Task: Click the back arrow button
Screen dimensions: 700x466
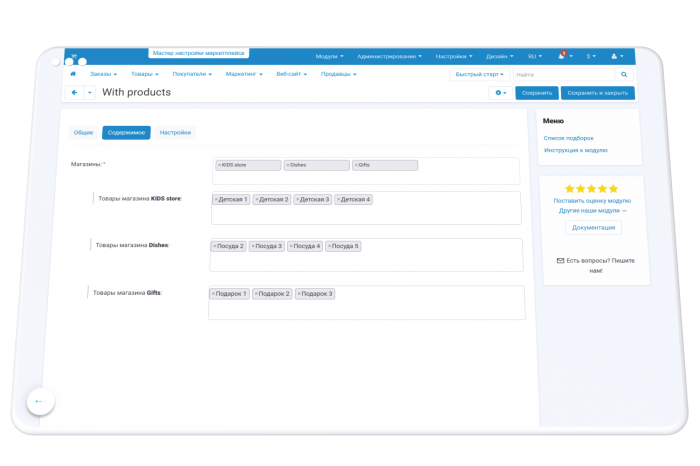Action: (x=74, y=92)
